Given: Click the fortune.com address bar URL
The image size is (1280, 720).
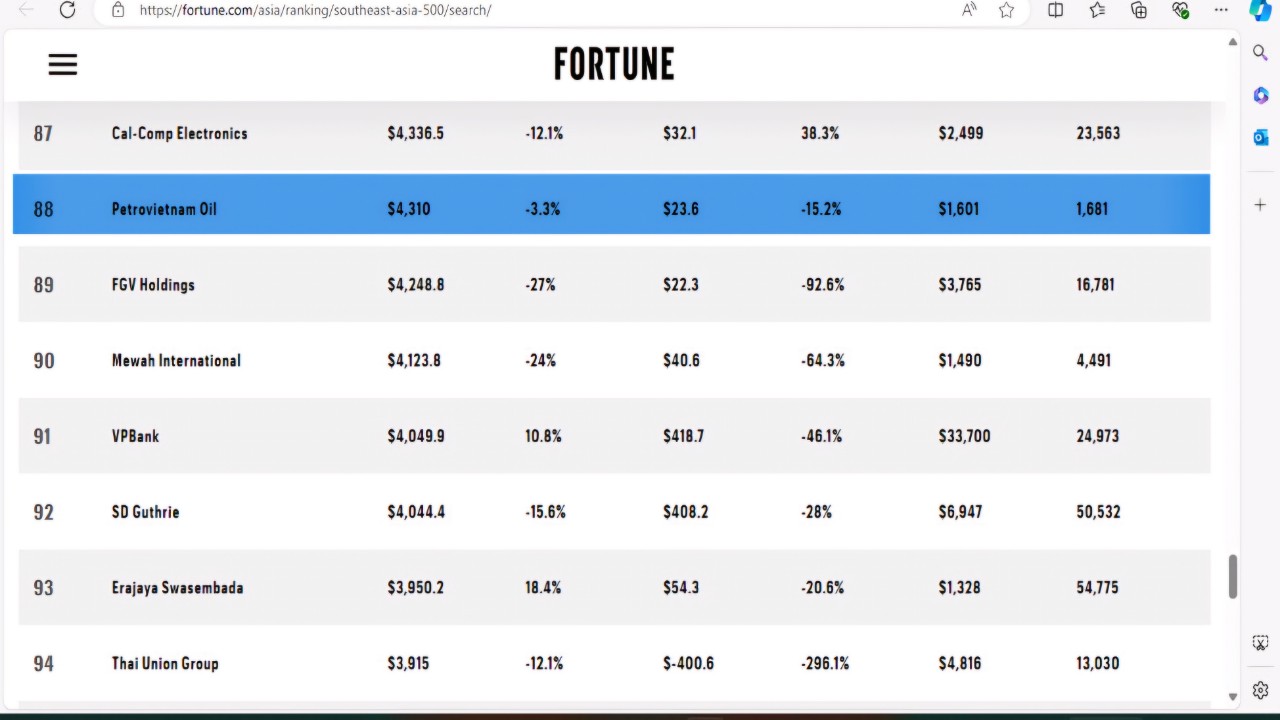Looking at the screenshot, I should pos(315,10).
